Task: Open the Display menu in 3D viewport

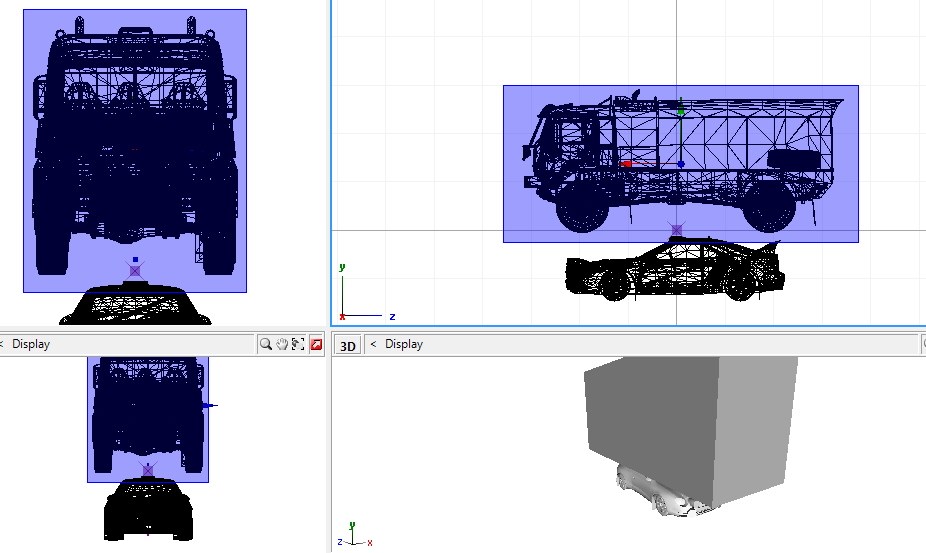Action: click(404, 344)
